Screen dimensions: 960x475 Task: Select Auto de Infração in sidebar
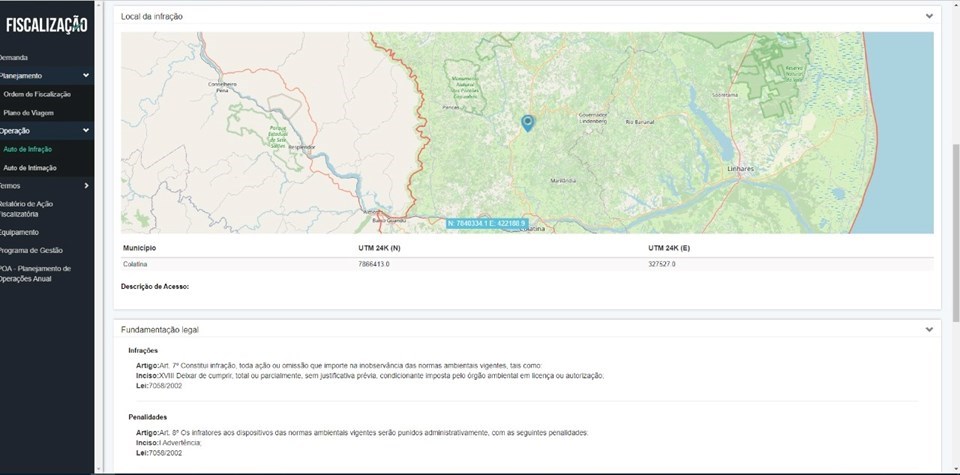pos(28,149)
